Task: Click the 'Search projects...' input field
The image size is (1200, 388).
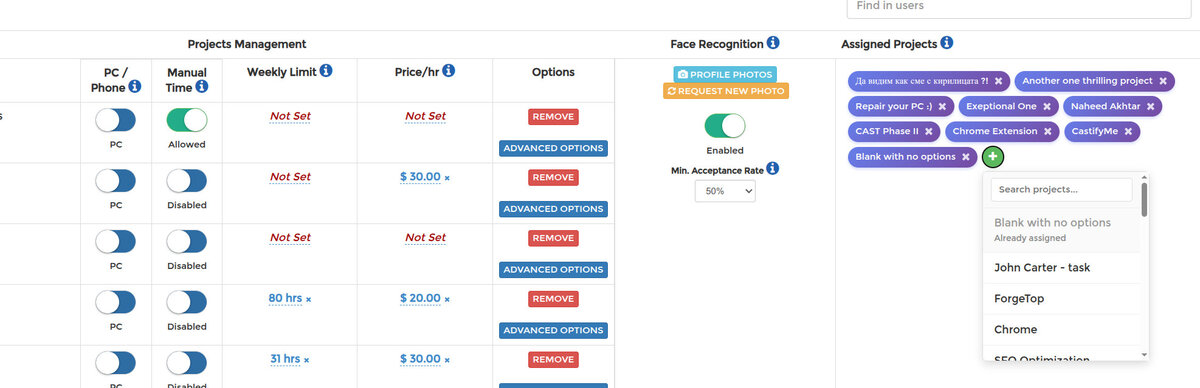Action: tap(1061, 189)
